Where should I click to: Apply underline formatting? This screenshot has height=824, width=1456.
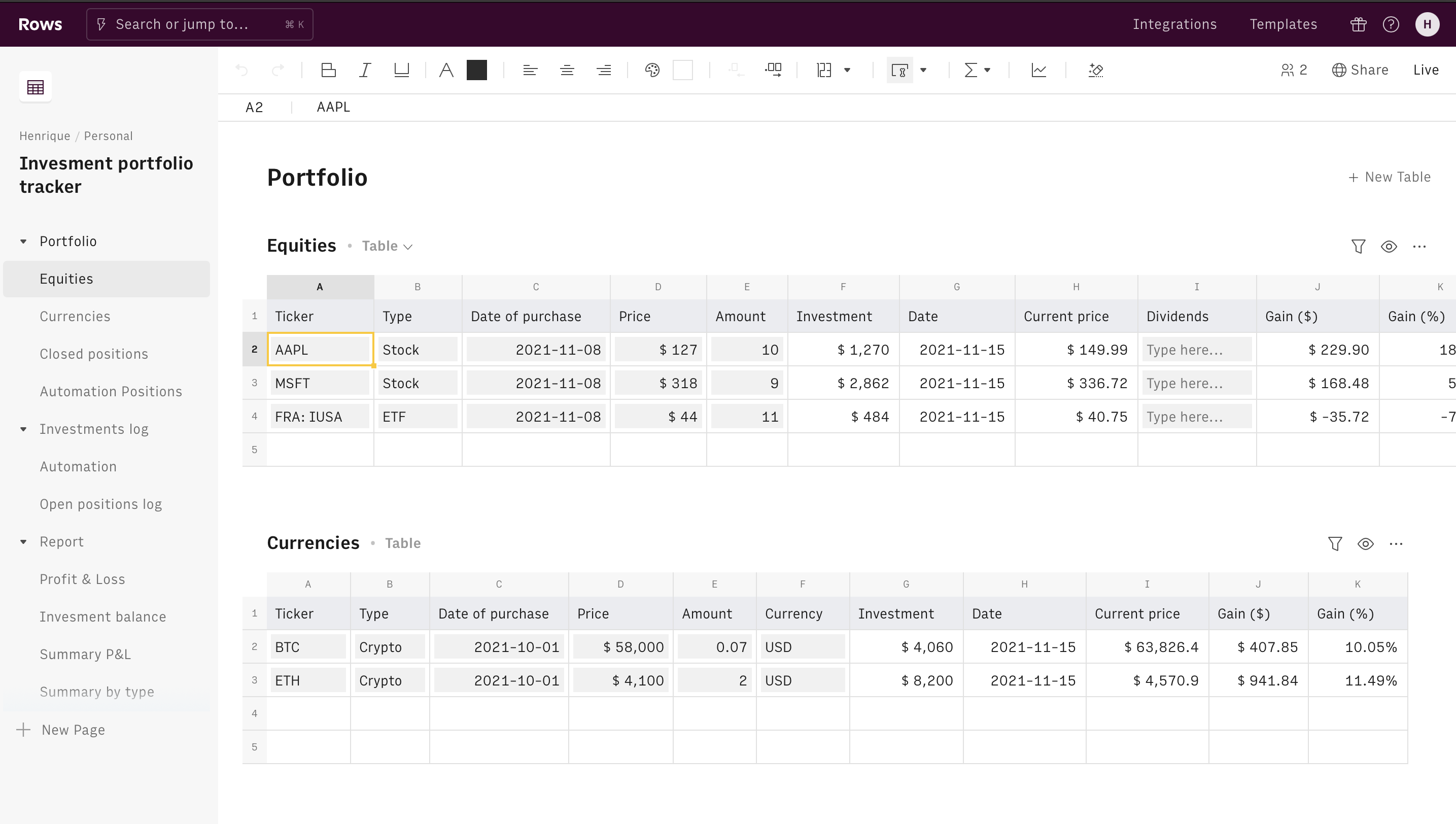[401, 70]
